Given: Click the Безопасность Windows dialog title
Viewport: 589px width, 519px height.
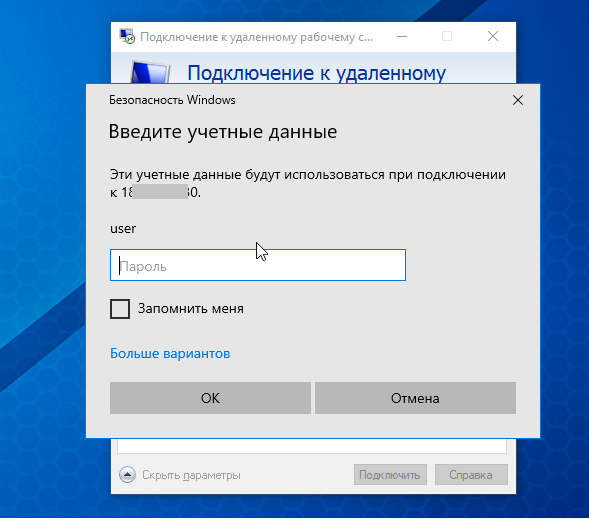Looking at the screenshot, I should point(172,100).
